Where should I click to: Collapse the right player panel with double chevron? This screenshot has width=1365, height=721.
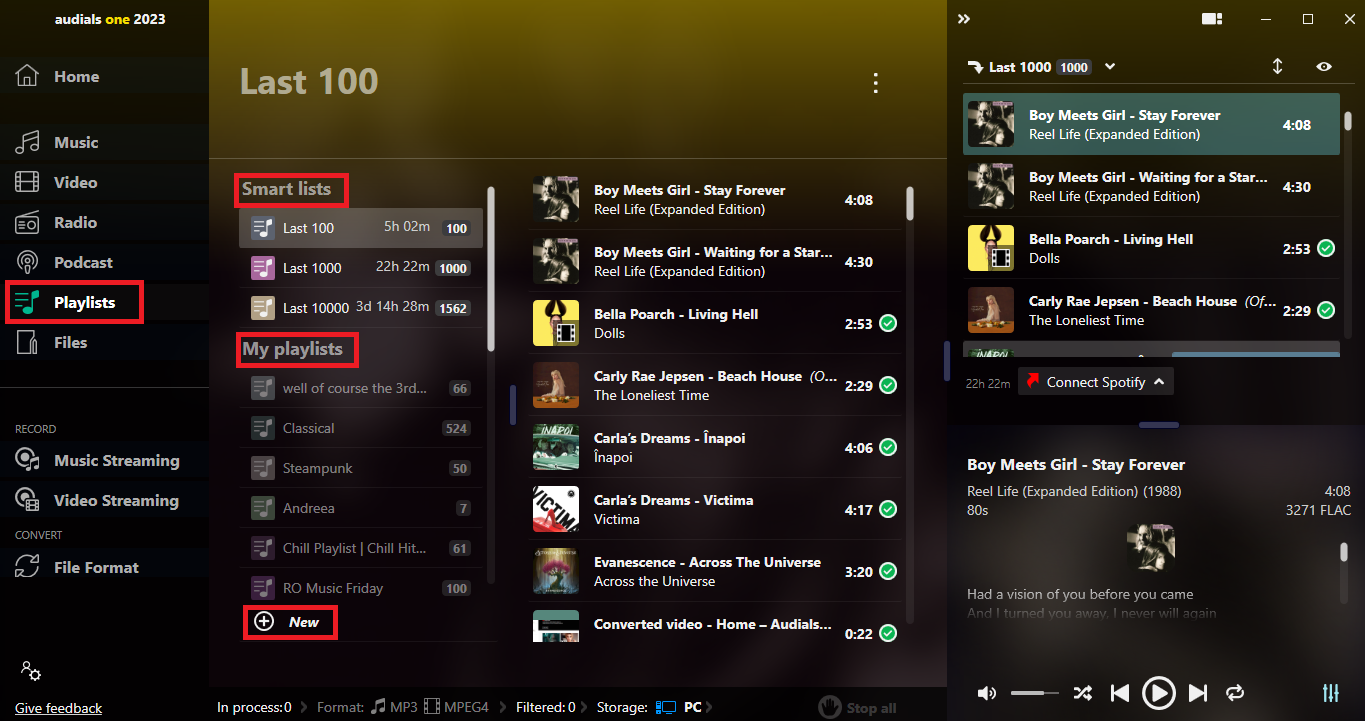[964, 19]
